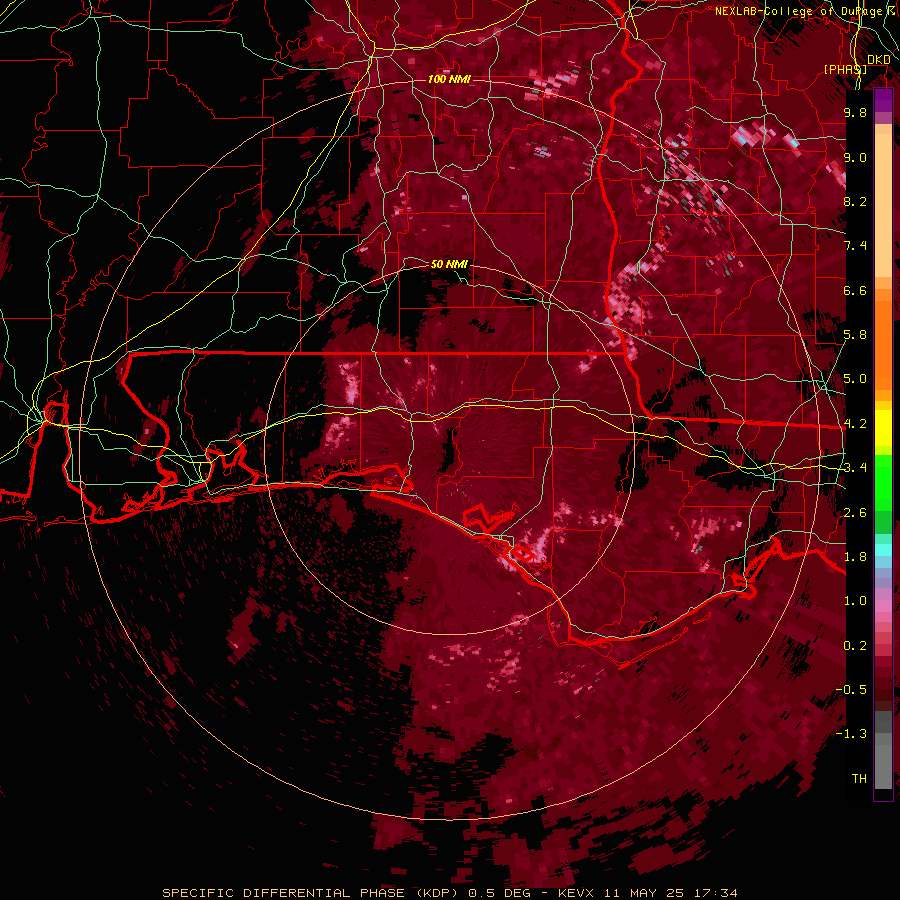
Task: Click the [PHAS] unit label
Action: [845, 70]
